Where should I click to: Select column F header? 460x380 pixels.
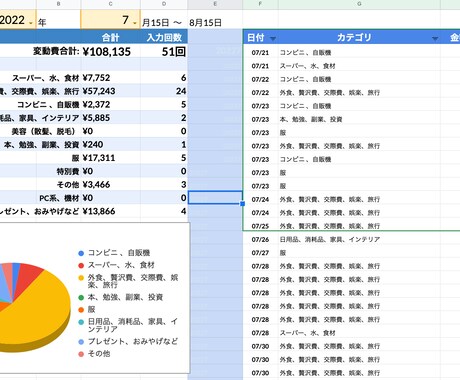[x=260, y=4]
